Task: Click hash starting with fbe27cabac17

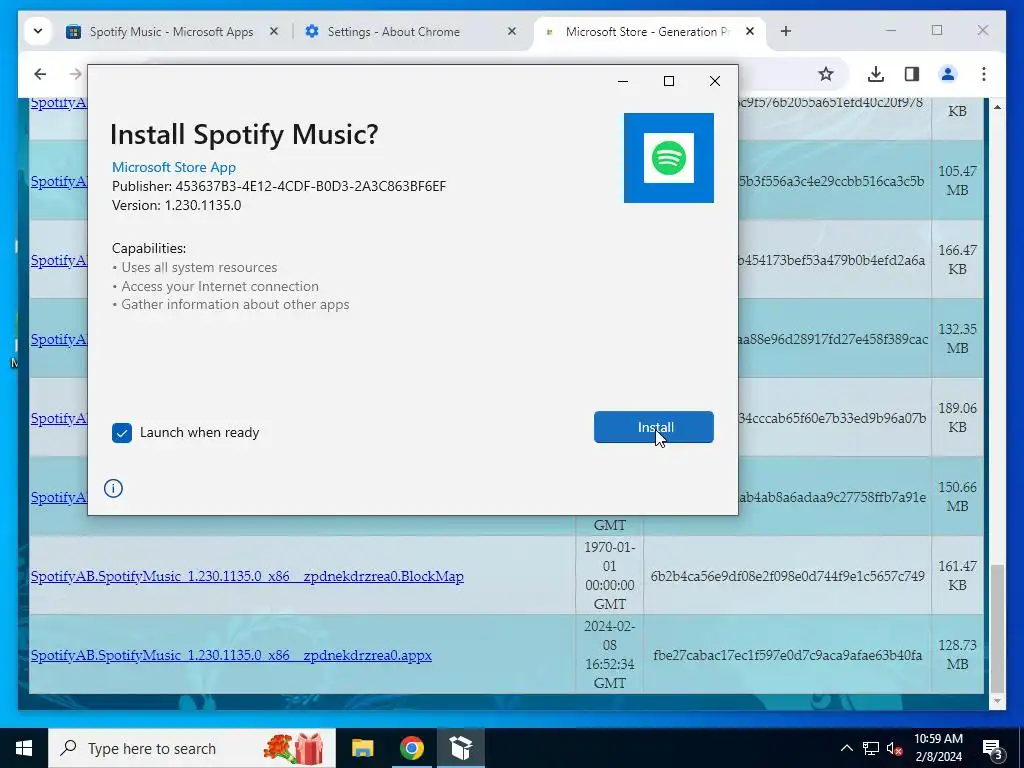Action: [x=787, y=654]
